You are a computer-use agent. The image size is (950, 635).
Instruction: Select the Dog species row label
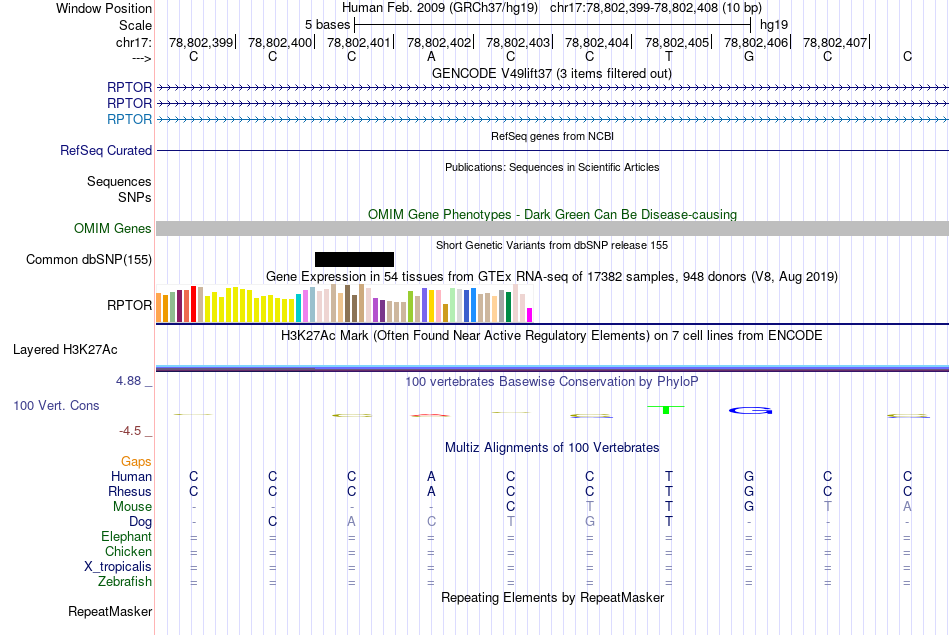click(x=140, y=521)
